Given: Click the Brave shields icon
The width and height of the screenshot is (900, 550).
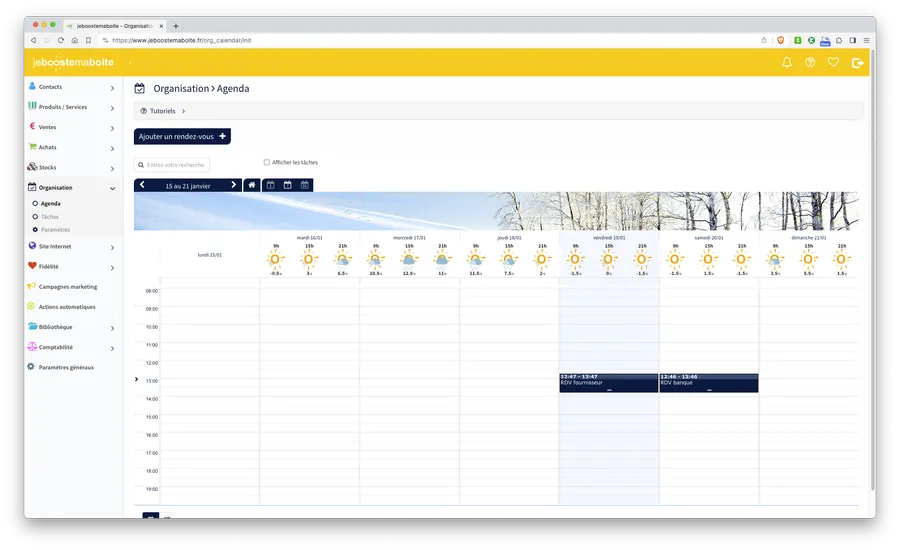Looking at the screenshot, I should (781, 40).
